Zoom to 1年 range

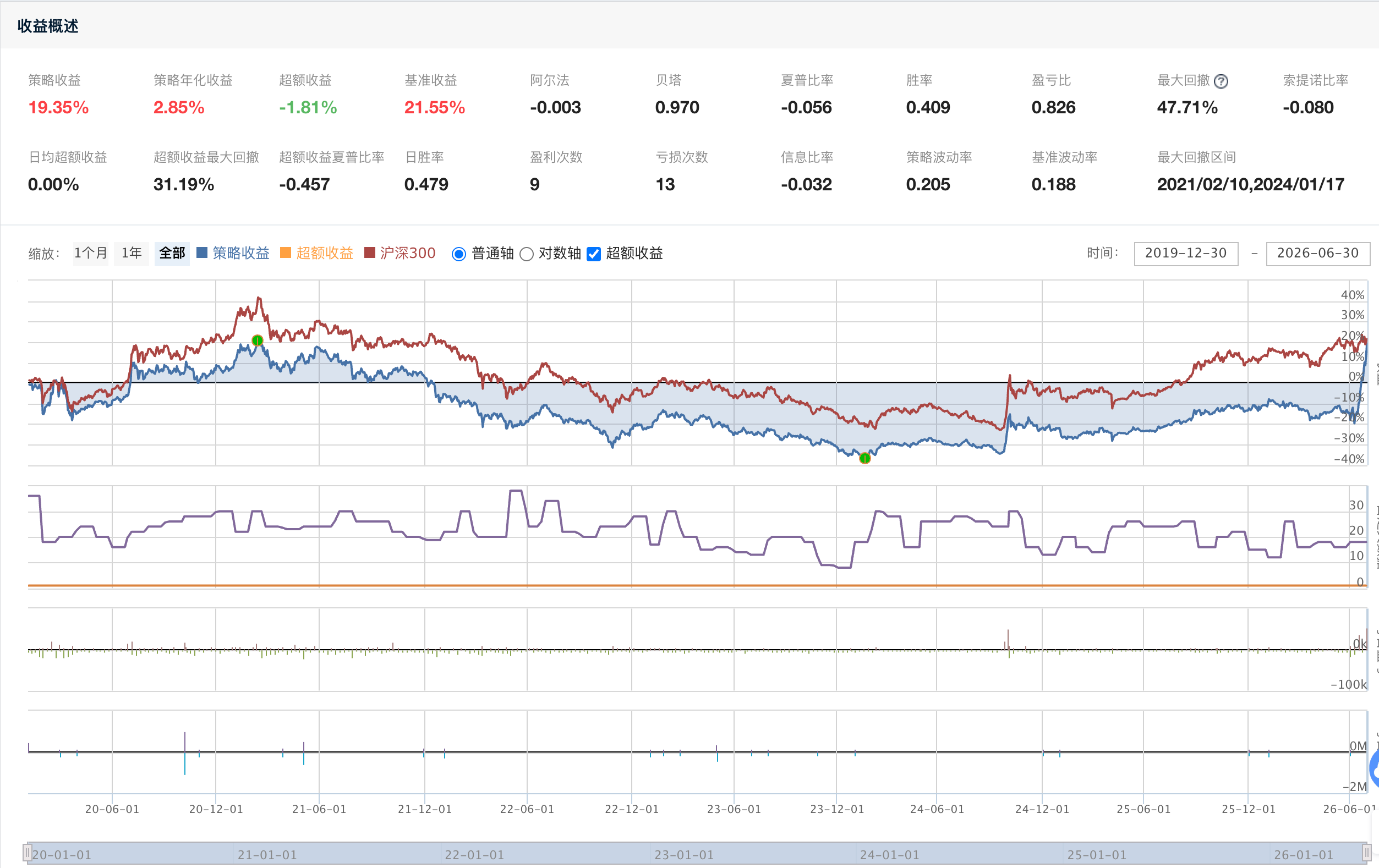click(x=131, y=253)
